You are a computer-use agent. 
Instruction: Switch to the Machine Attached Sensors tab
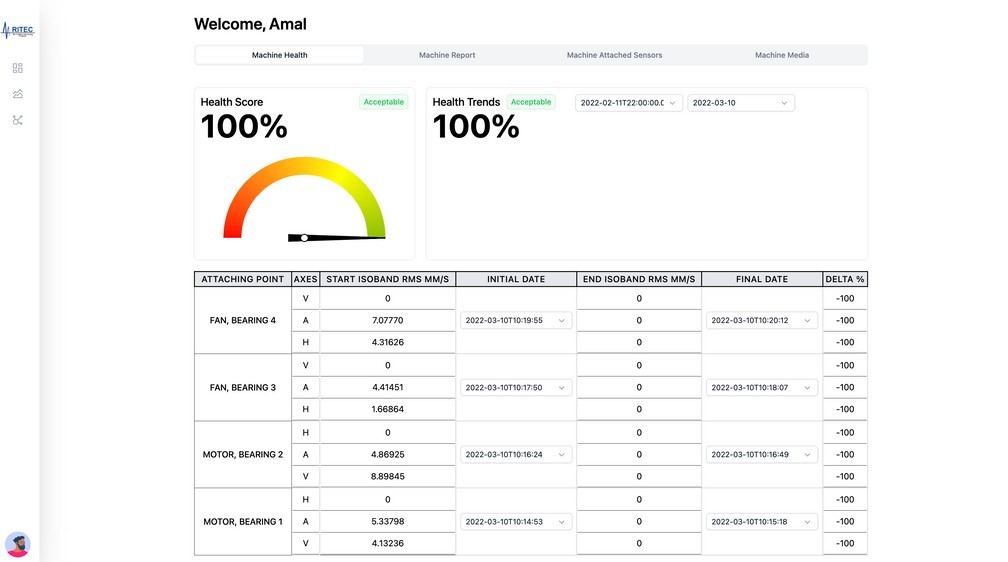(614, 55)
